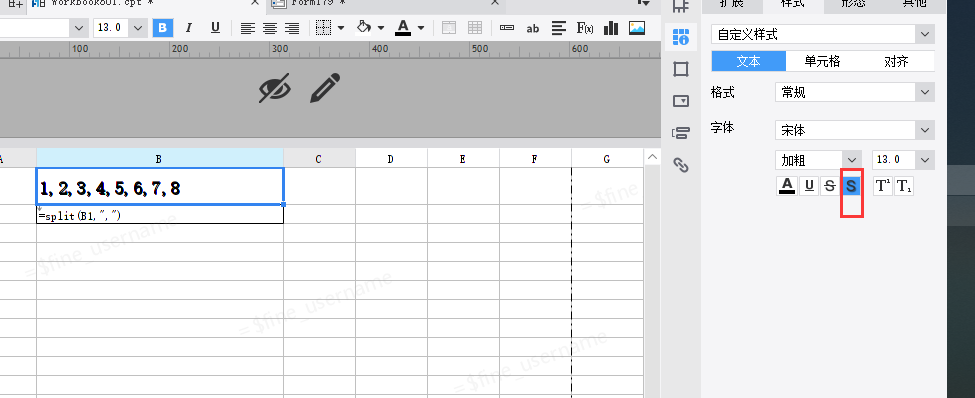Select column F header
This screenshot has width=975, height=398.
pos(535,159)
